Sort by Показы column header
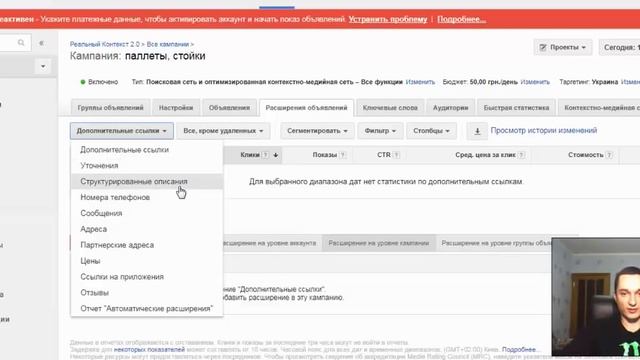This screenshot has width=640, height=360. point(325,155)
